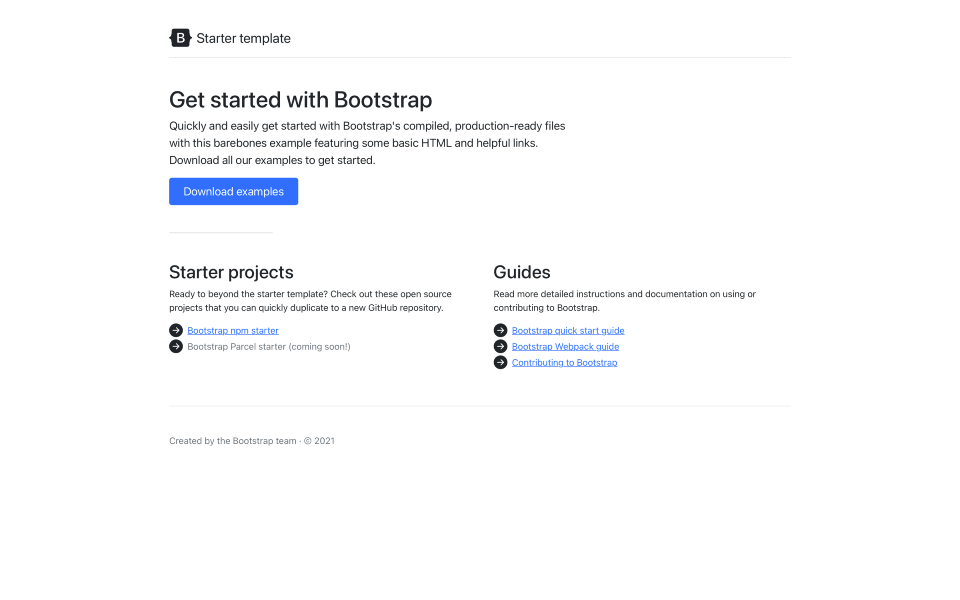Click the Starter template title text
Viewport: 960px width, 600px height.
pos(243,38)
